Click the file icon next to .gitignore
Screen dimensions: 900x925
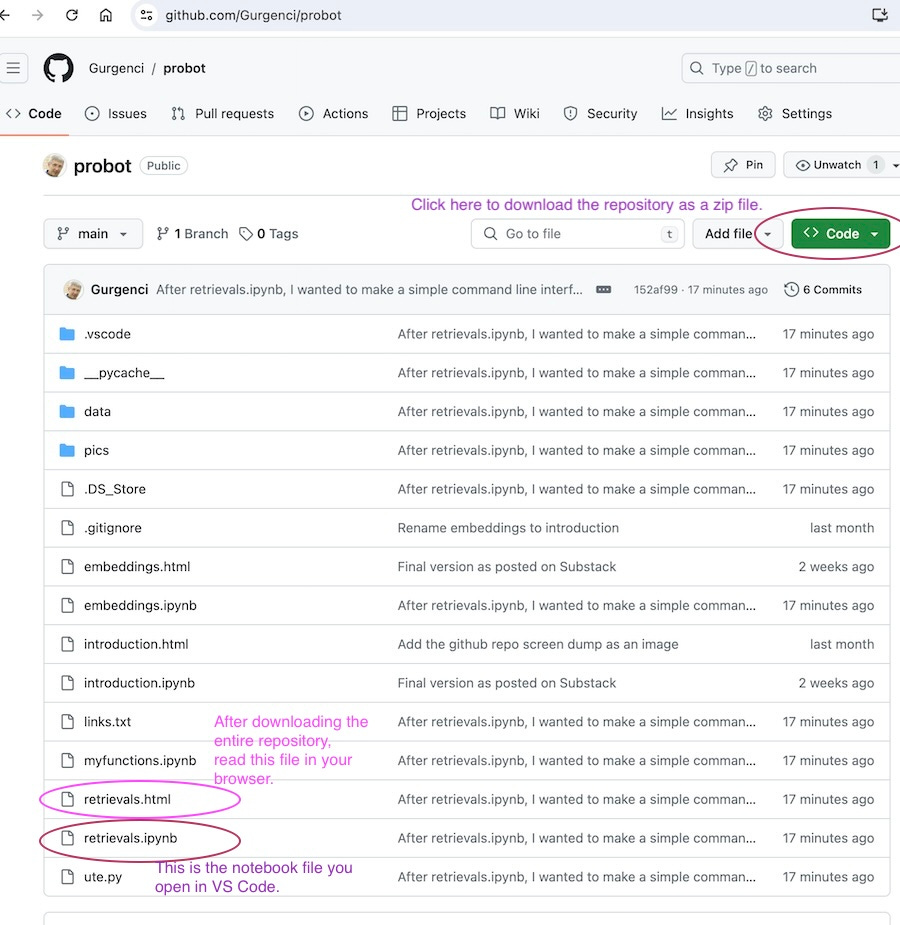68,527
